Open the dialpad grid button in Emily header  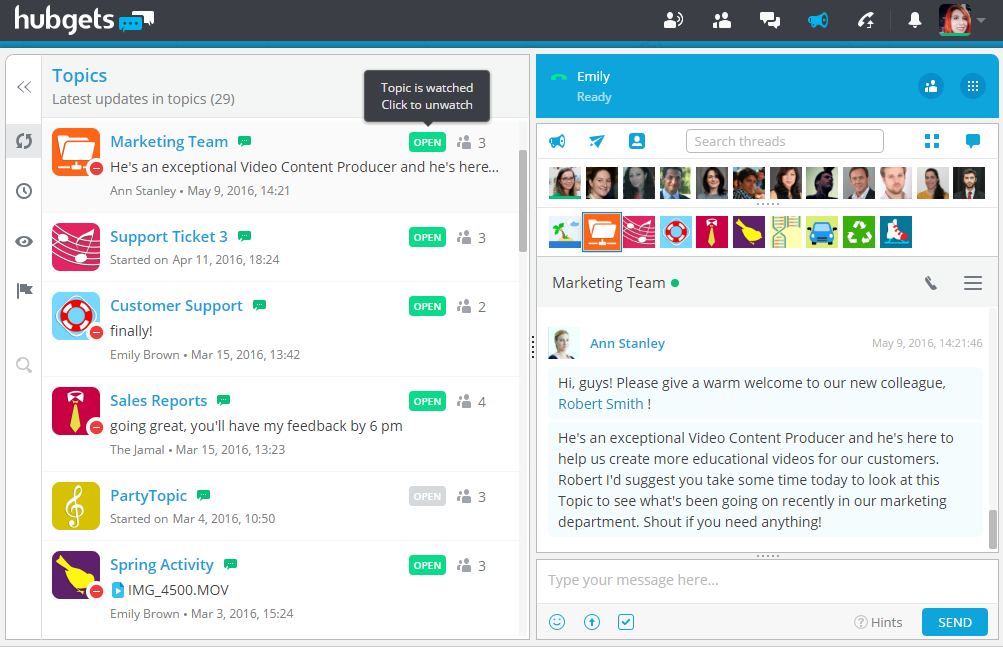(973, 86)
